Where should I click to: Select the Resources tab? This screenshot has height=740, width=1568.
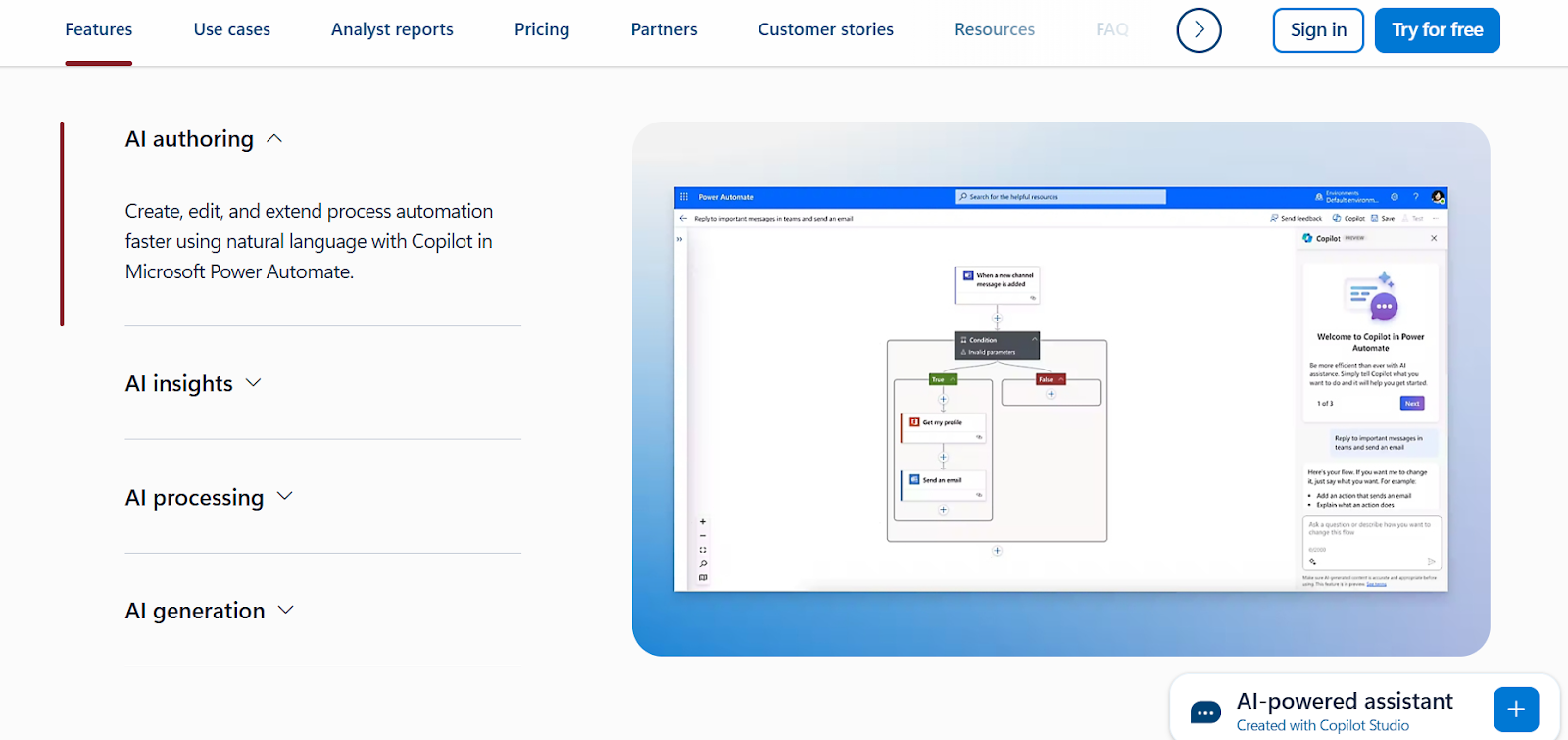click(995, 29)
